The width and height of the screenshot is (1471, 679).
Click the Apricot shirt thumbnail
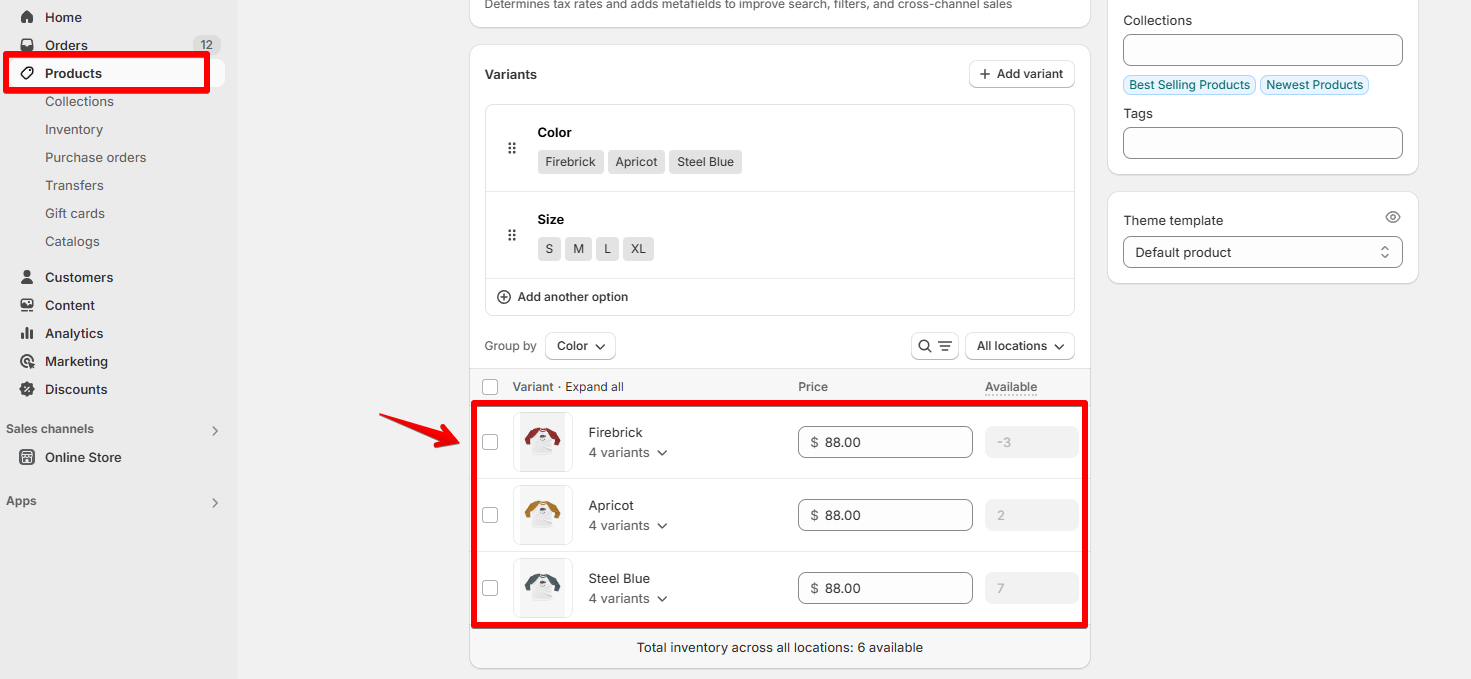[543, 515]
